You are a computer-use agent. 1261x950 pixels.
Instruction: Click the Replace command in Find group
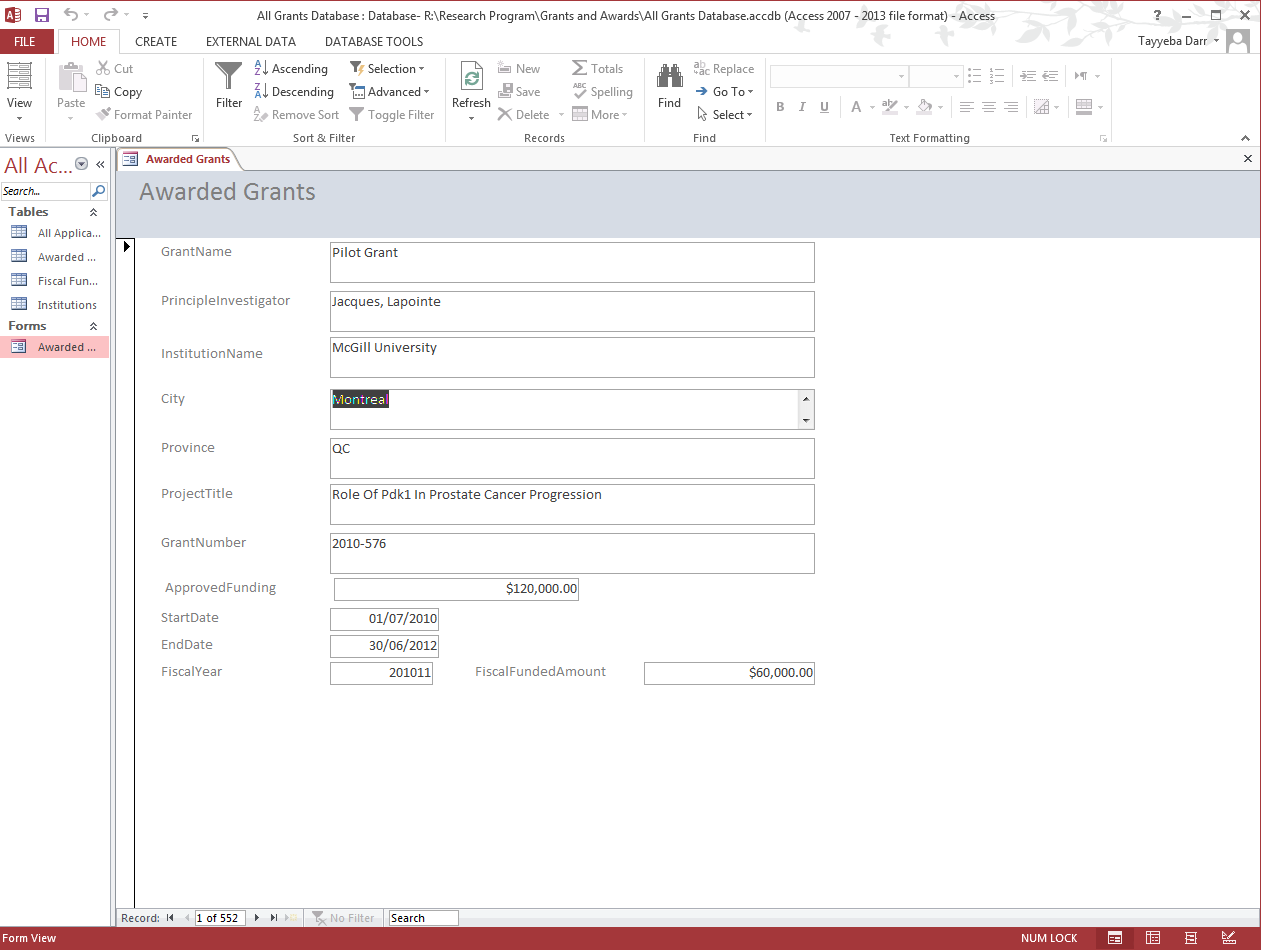click(724, 69)
